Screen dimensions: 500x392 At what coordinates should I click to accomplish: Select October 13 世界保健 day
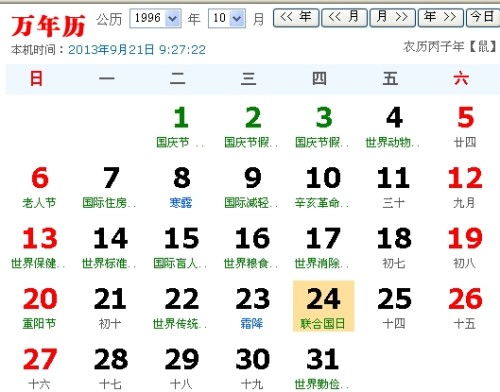[39, 248]
